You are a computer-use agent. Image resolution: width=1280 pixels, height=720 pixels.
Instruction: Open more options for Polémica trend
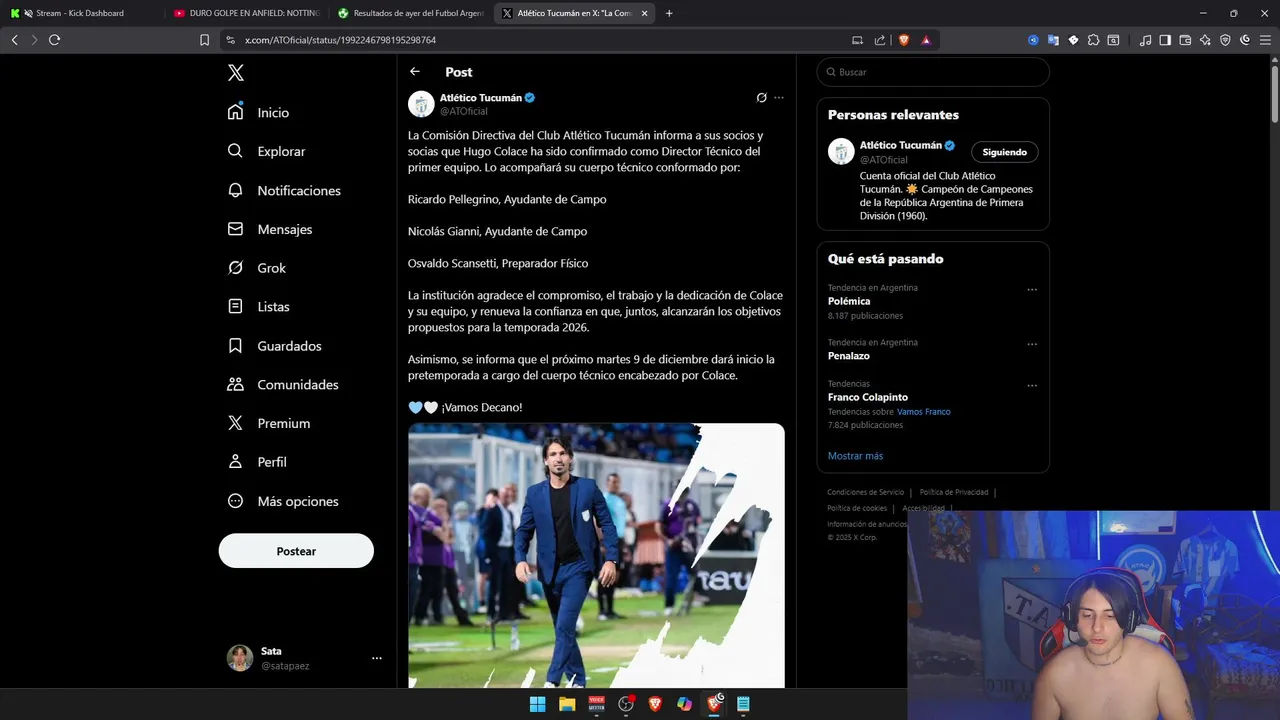pyautogui.click(x=1032, y=290)
